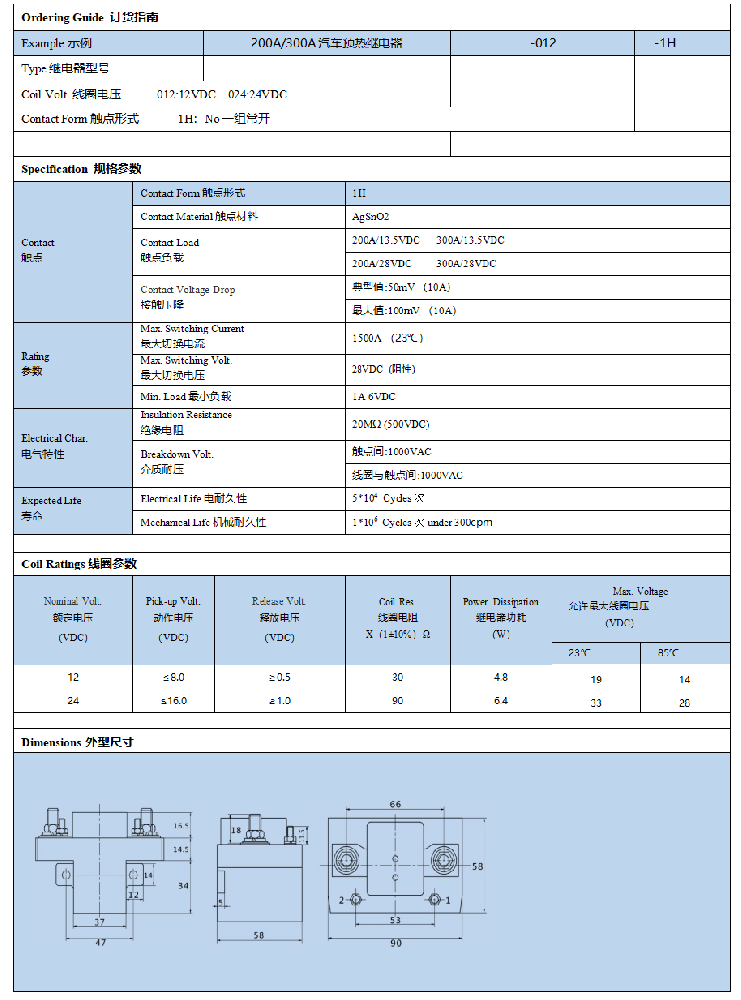
Task: Select the '-012' example cell
Action: click(x=543, y=43)
